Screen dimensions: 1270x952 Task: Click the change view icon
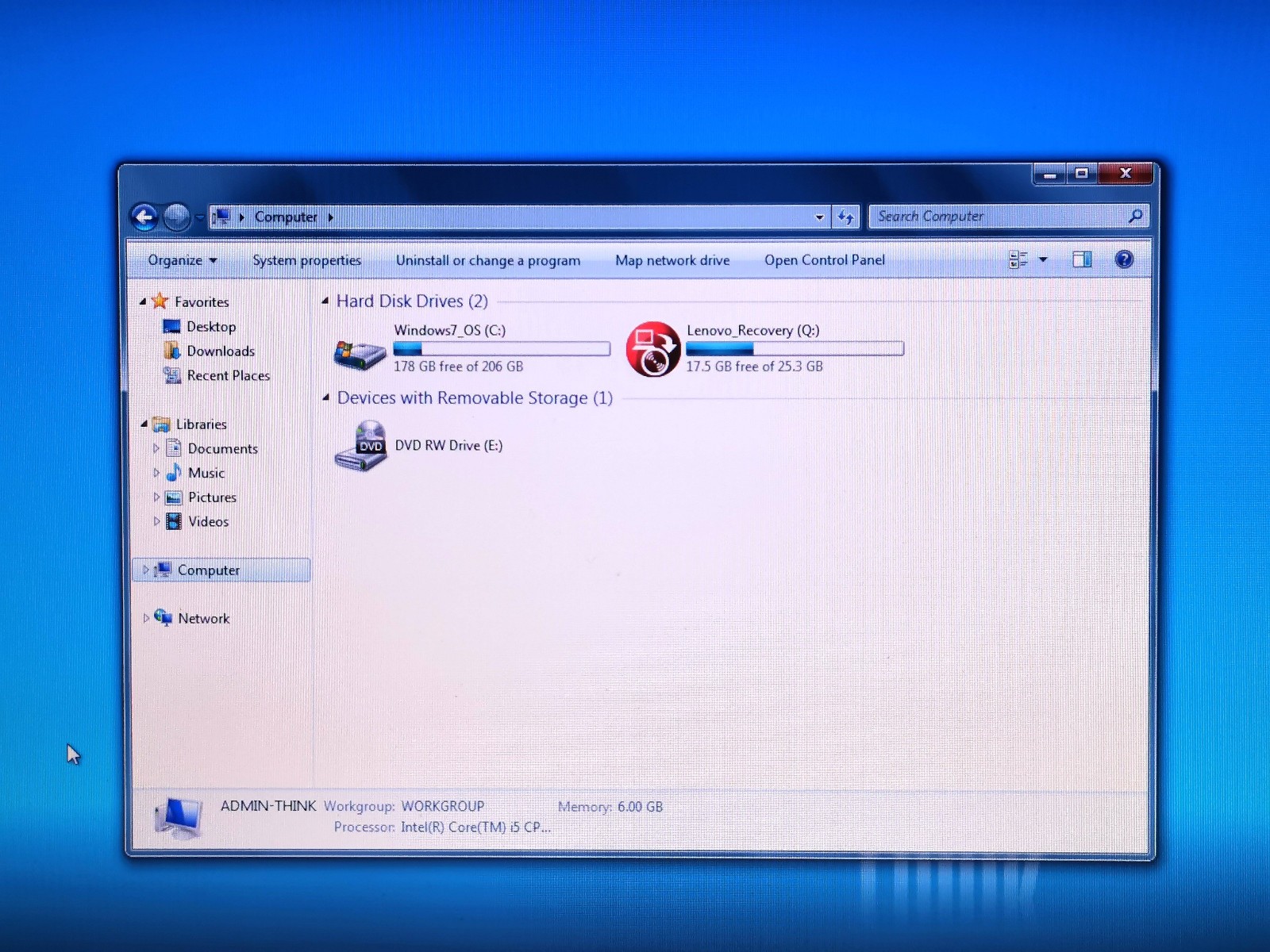[x=1018, y=259]
